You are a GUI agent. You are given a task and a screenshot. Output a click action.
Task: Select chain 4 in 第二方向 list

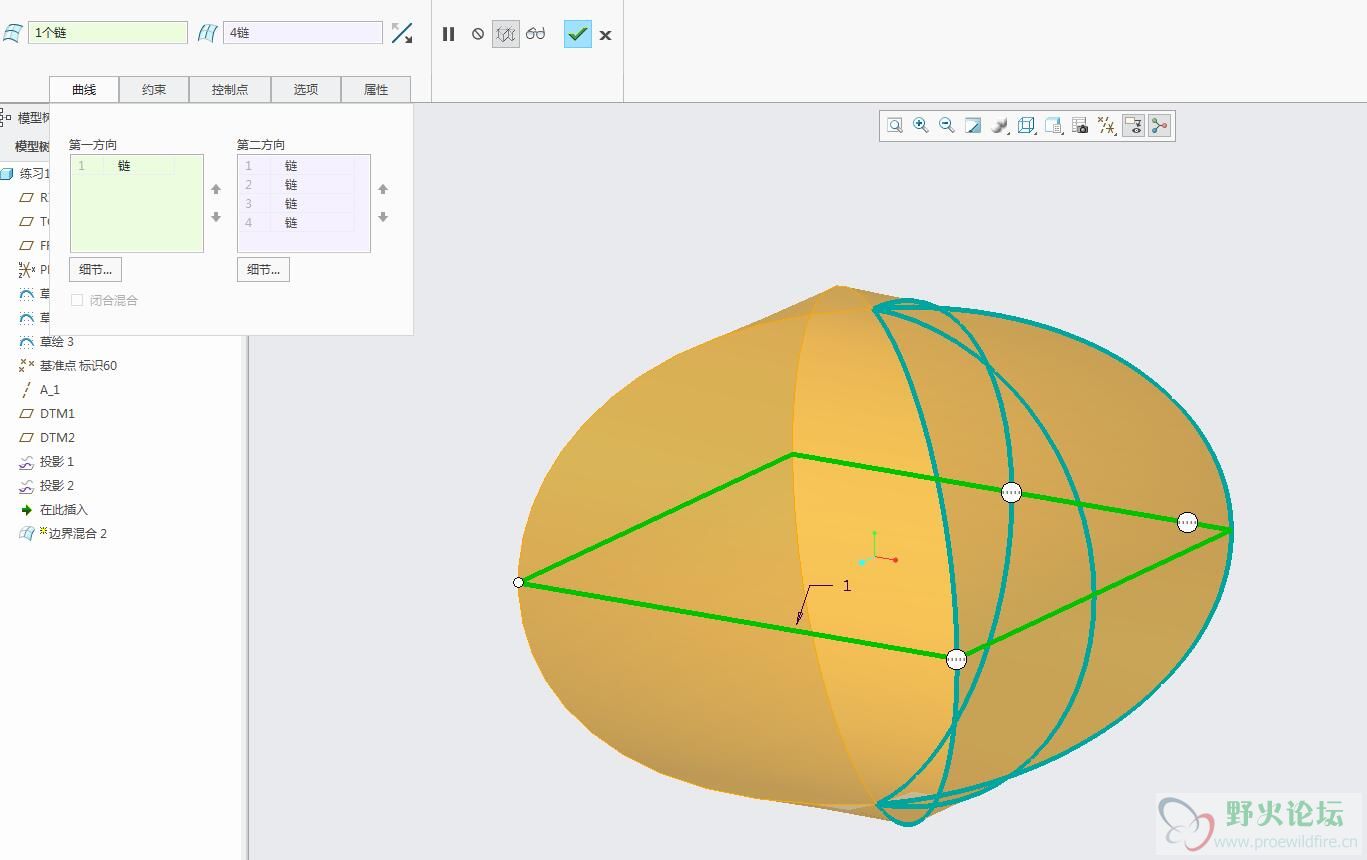(297, 223)
